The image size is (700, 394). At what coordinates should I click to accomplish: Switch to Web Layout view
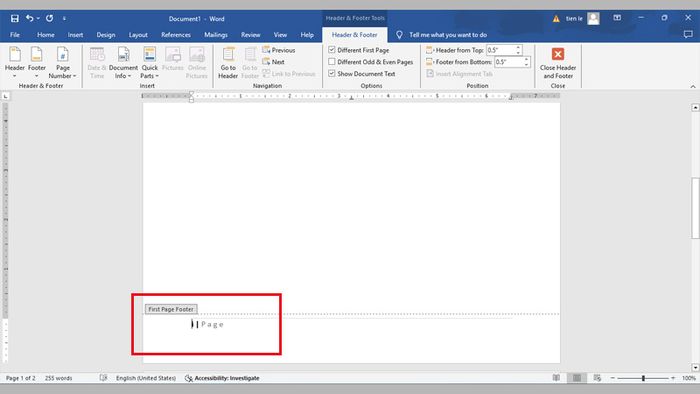point(597,378)
